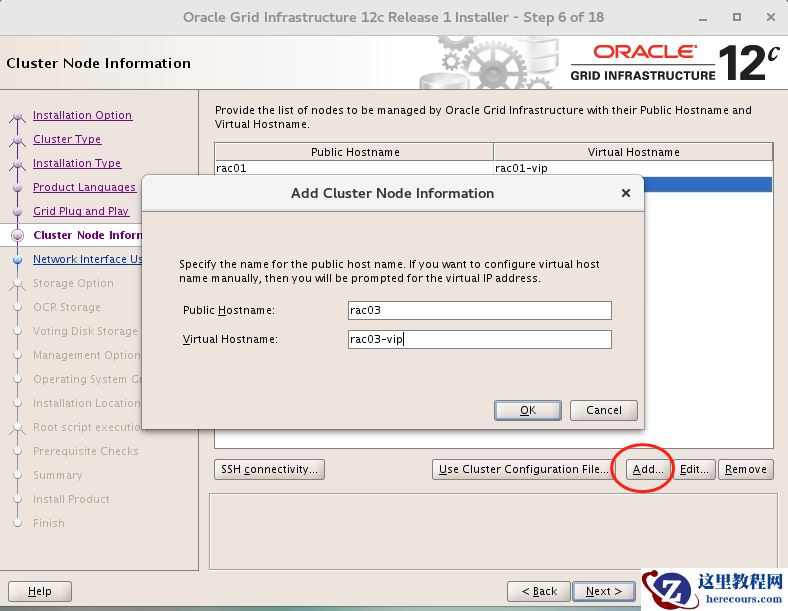
Task: Click the Voting Disk Storage step marker
Action: point(18,331)
